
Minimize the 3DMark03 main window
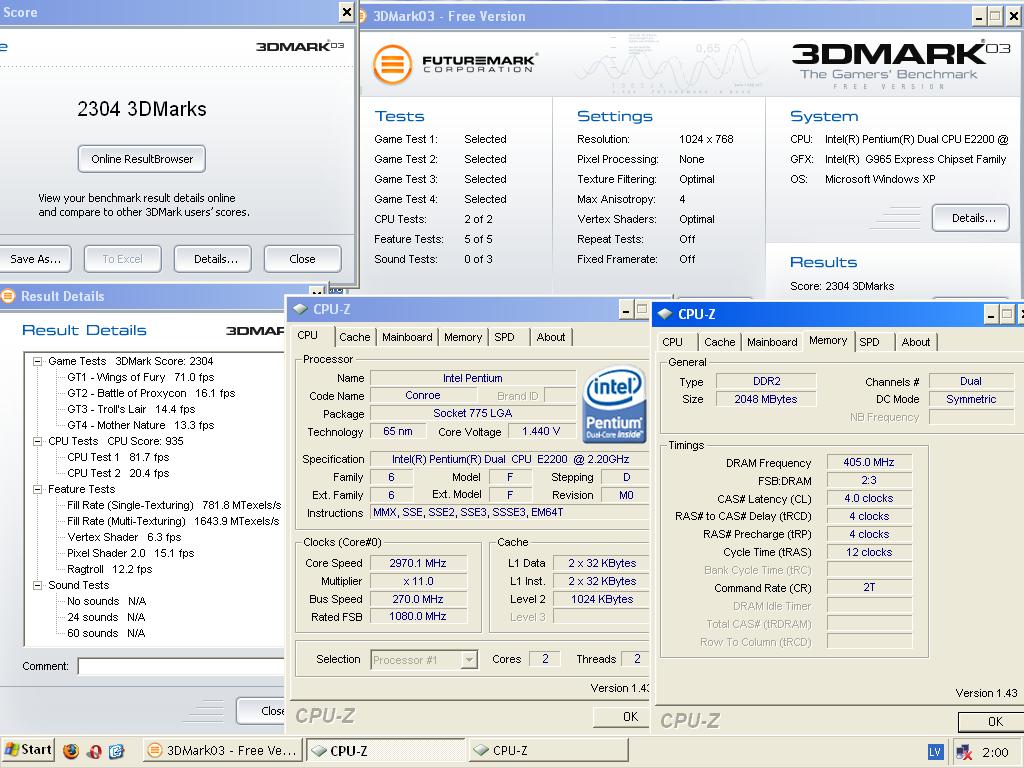coord(978,17)
